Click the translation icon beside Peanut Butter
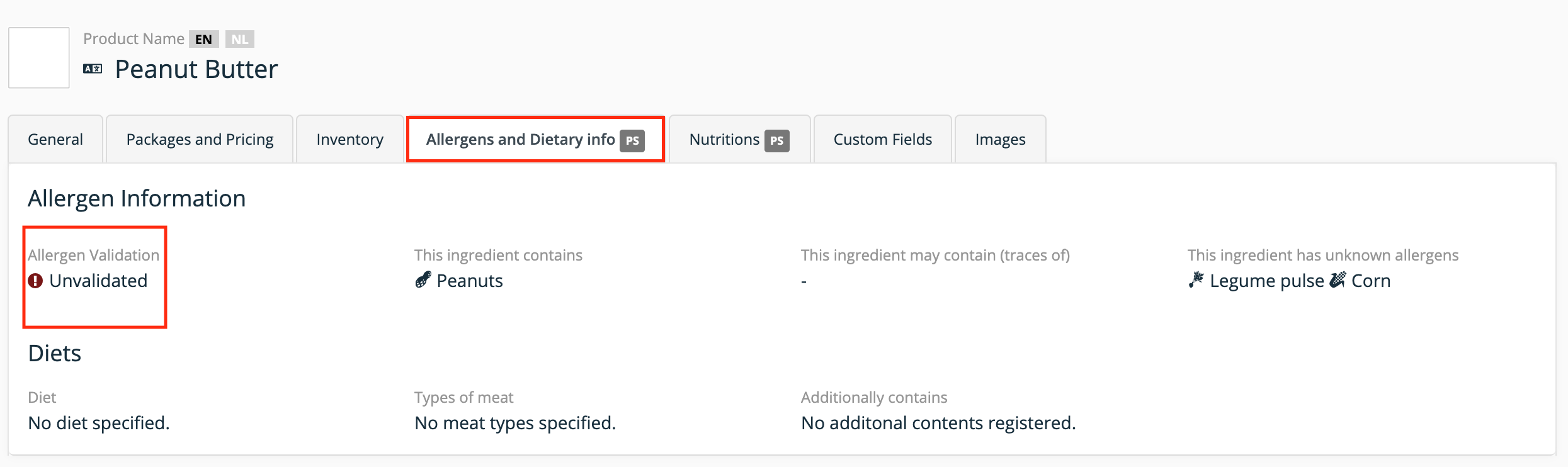This screenshot has height=467, width=1568. tap(93, 69)
